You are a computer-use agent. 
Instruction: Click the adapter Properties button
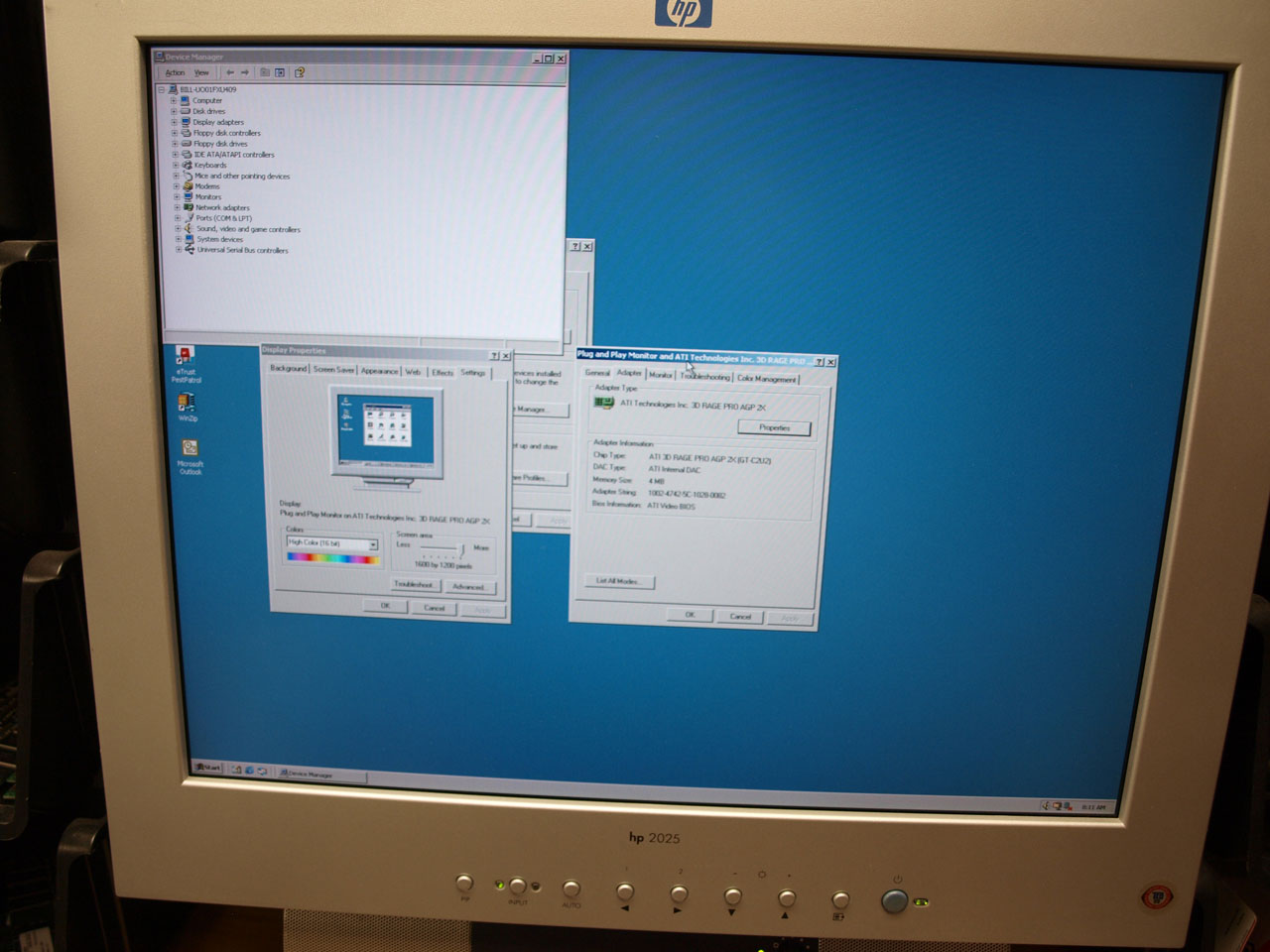click(774, 427)
